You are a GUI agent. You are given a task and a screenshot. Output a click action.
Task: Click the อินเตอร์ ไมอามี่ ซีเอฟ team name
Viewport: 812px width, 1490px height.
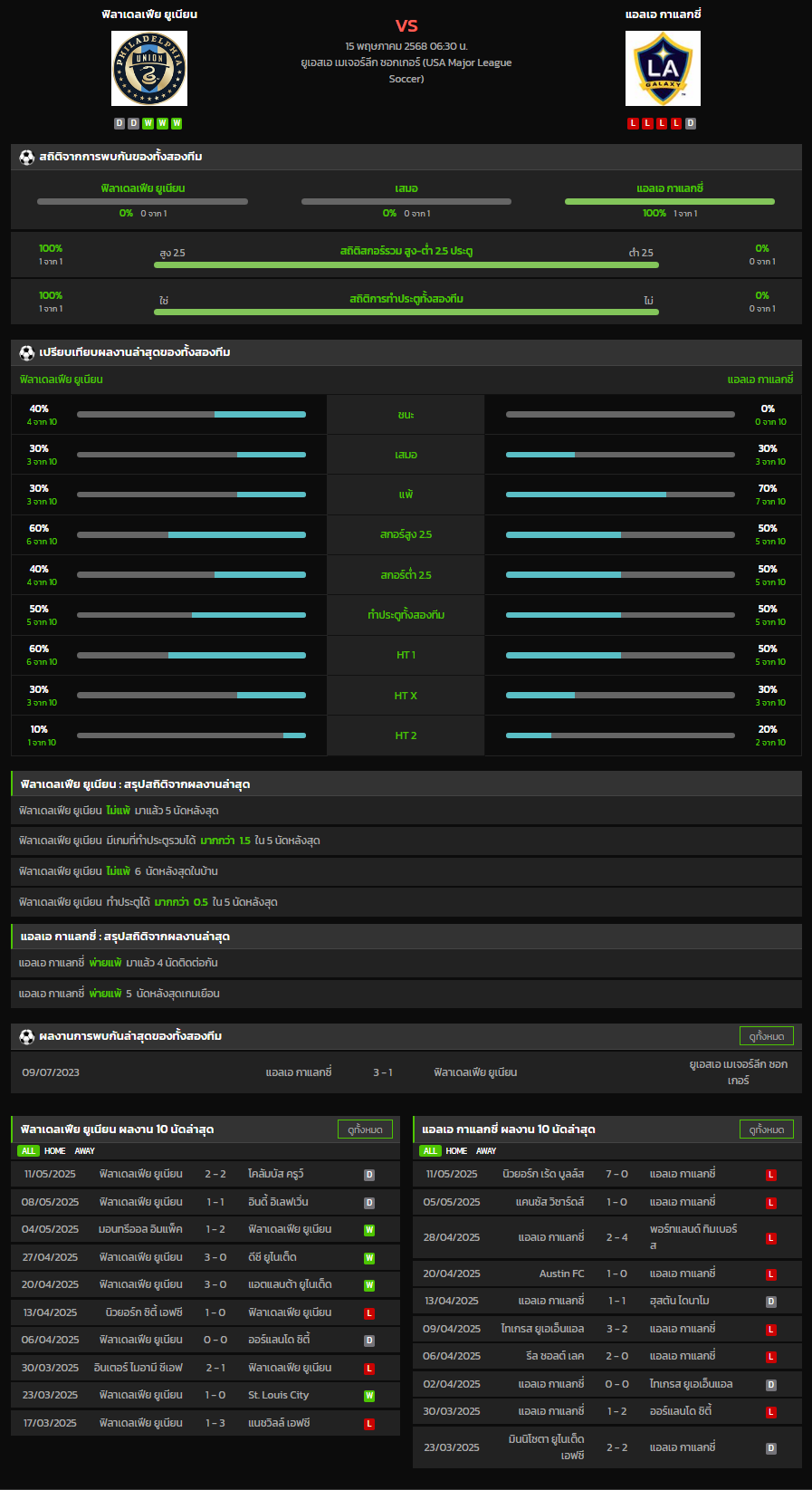pos(139,1368)
